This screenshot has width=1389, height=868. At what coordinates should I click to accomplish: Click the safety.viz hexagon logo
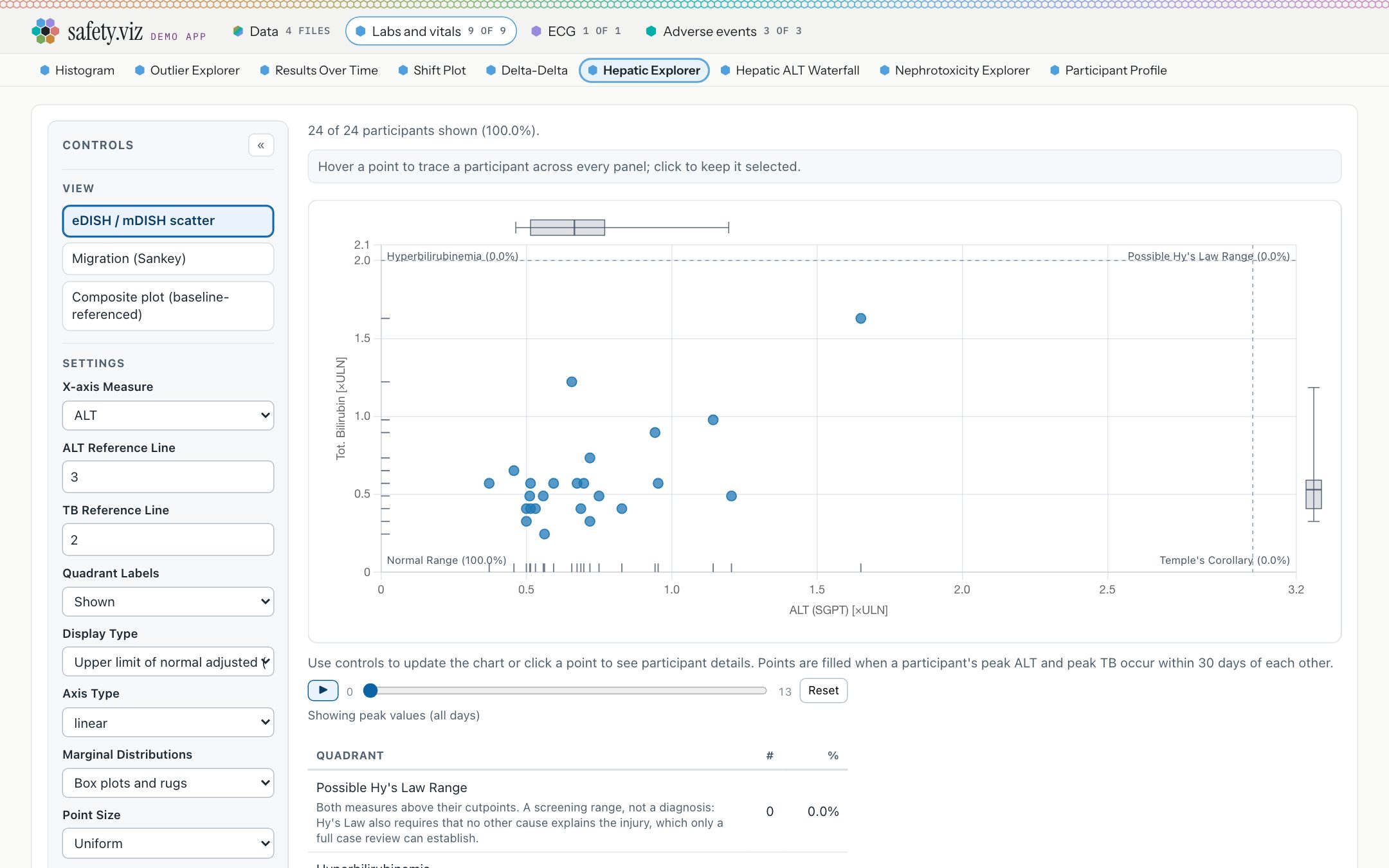click(45, 31)
